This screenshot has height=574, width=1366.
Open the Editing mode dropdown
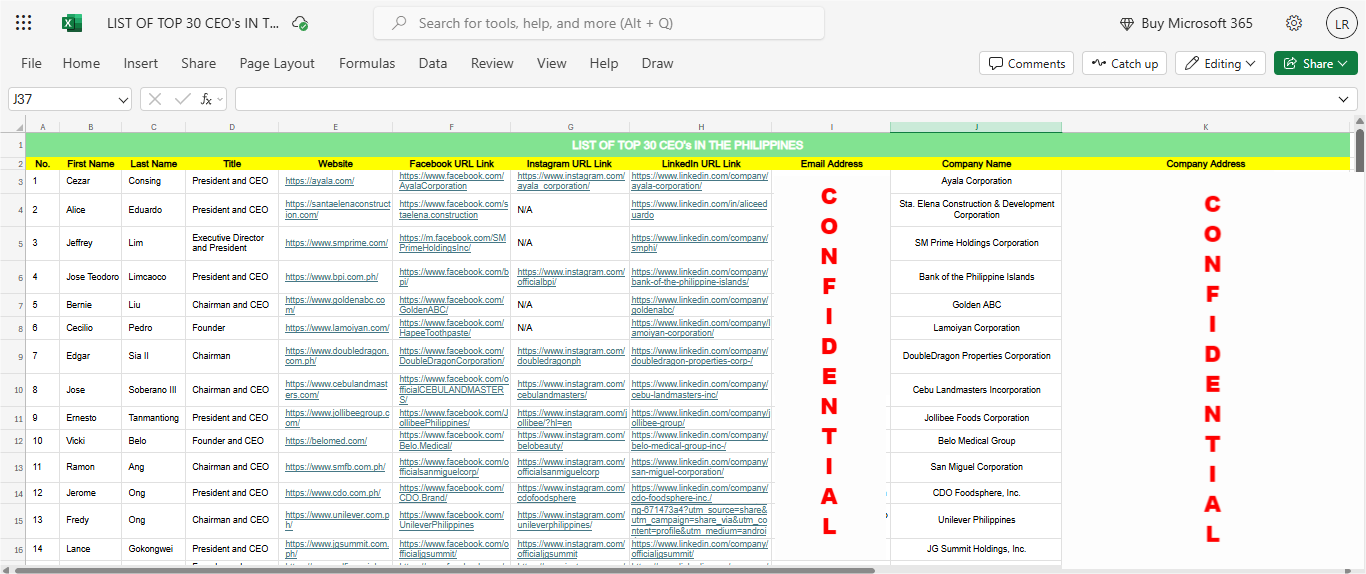(x=1220, y=63)
